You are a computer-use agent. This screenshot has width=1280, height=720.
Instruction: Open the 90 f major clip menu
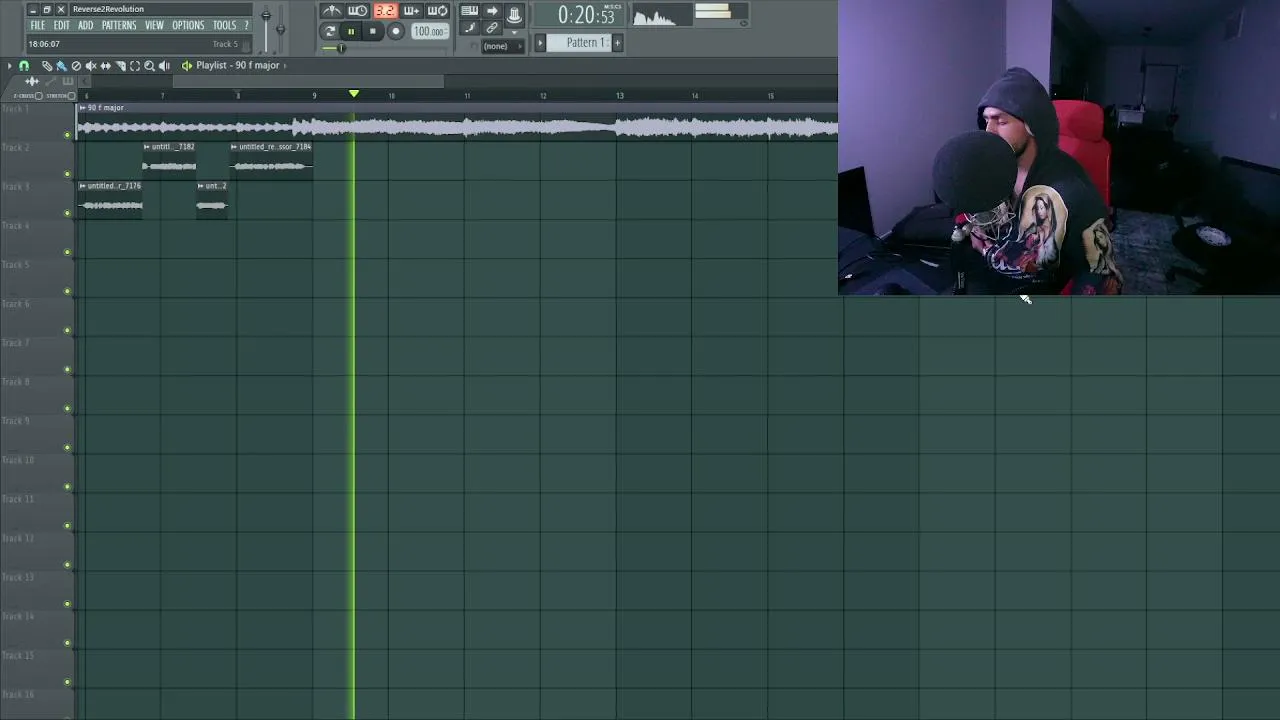(83, 108)
